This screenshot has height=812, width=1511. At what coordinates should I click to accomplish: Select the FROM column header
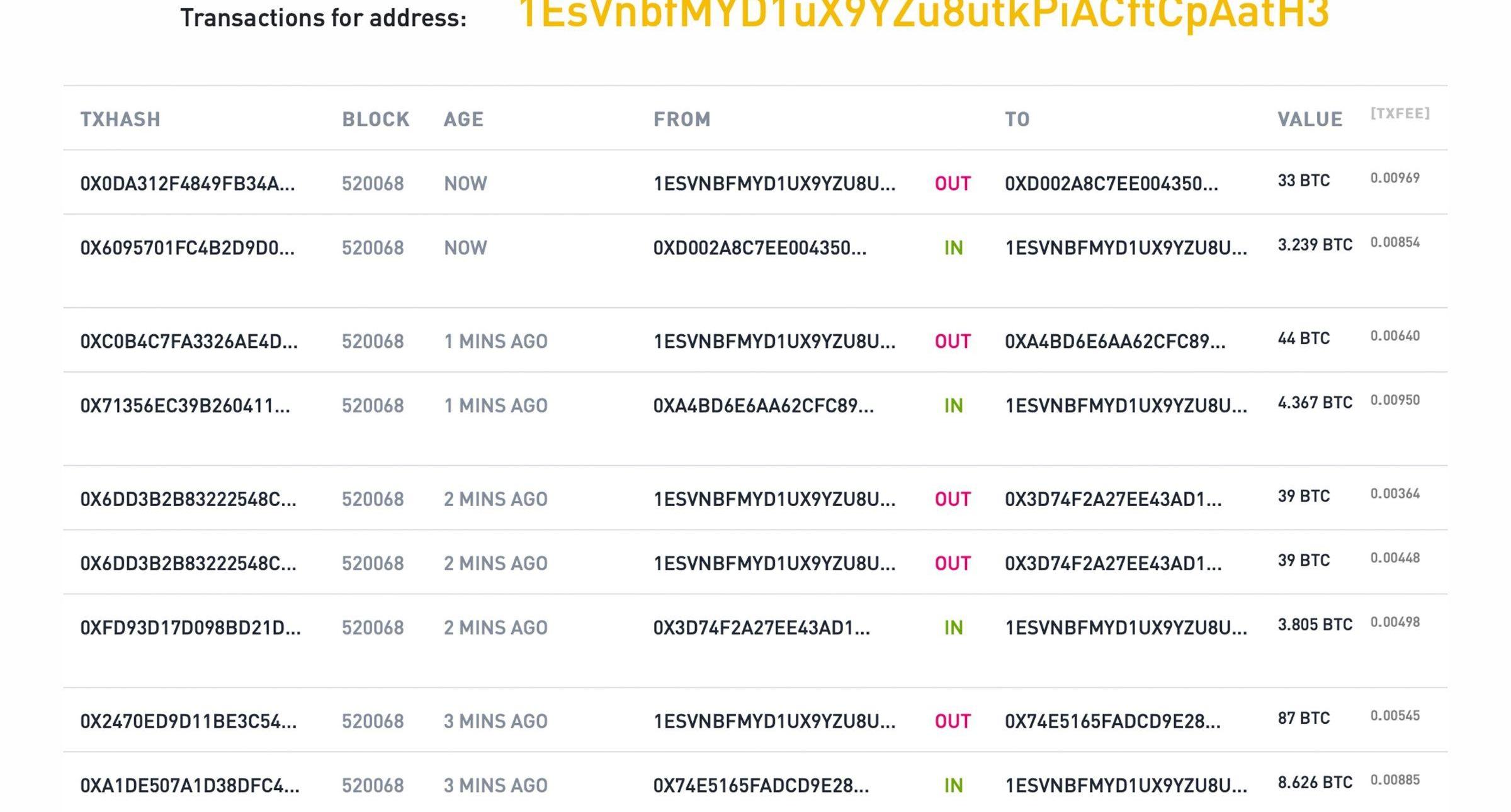[682, 120]
